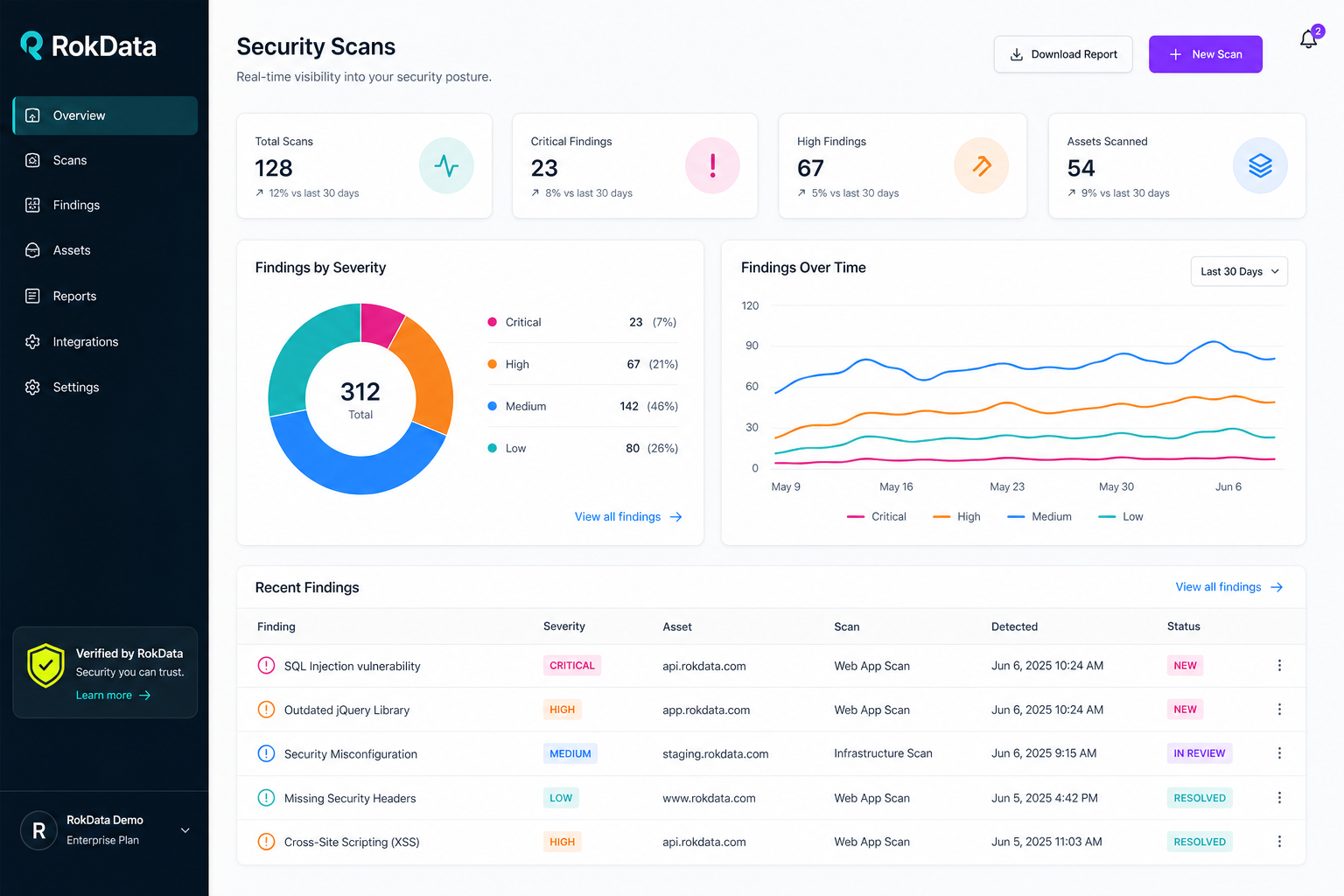Click the Learn more link
The image size is (1344, 896).
click(113, 695)
